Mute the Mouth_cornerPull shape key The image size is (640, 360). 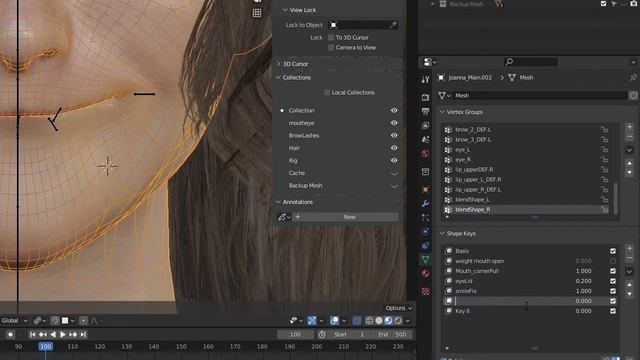coord(613,271)
